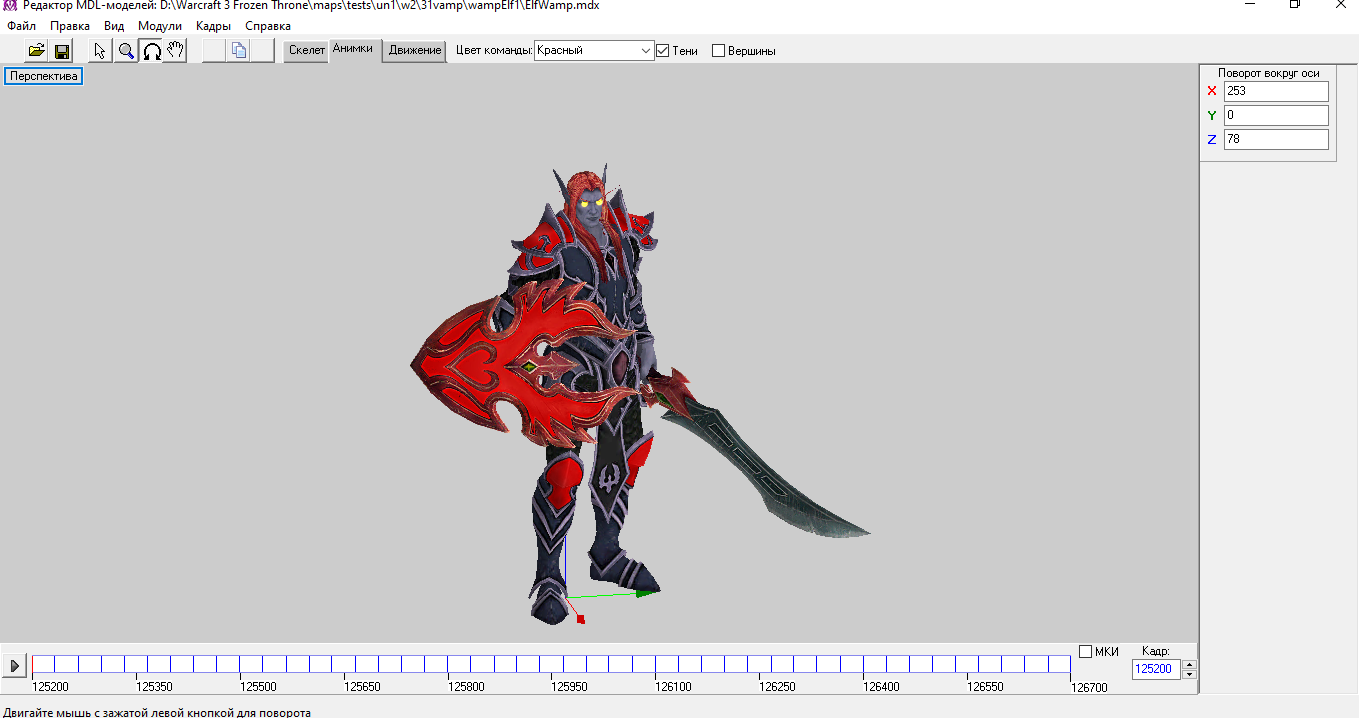Open the Файл menu
The height and width of the screenshot is (718, 1359).
[21, 26]
